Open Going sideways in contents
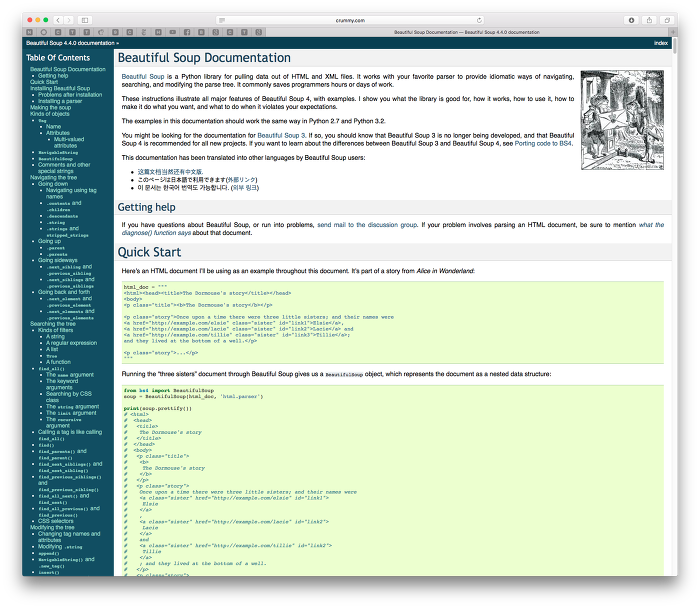700x608 pixels. pyautogui.click(x=58, y=260)
